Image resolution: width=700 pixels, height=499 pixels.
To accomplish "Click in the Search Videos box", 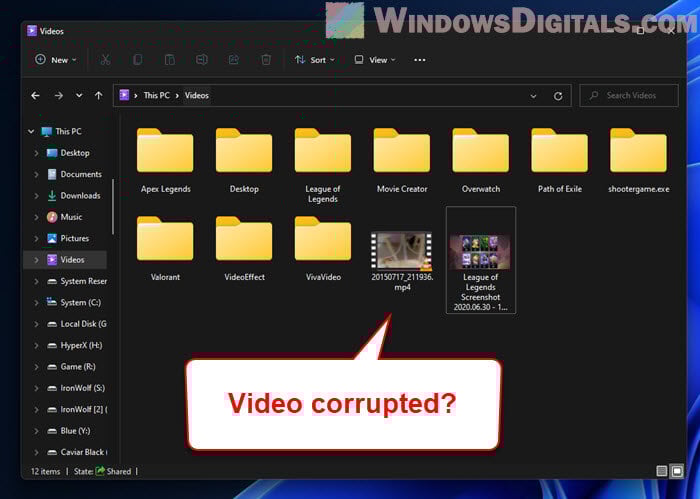I will tap(629, 96).
